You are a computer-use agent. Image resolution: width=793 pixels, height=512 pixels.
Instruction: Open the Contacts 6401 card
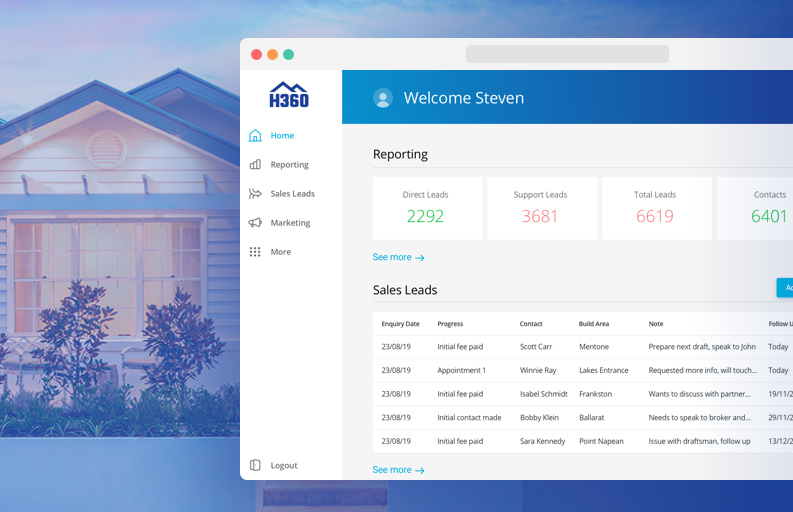click(x=755, y=208)
